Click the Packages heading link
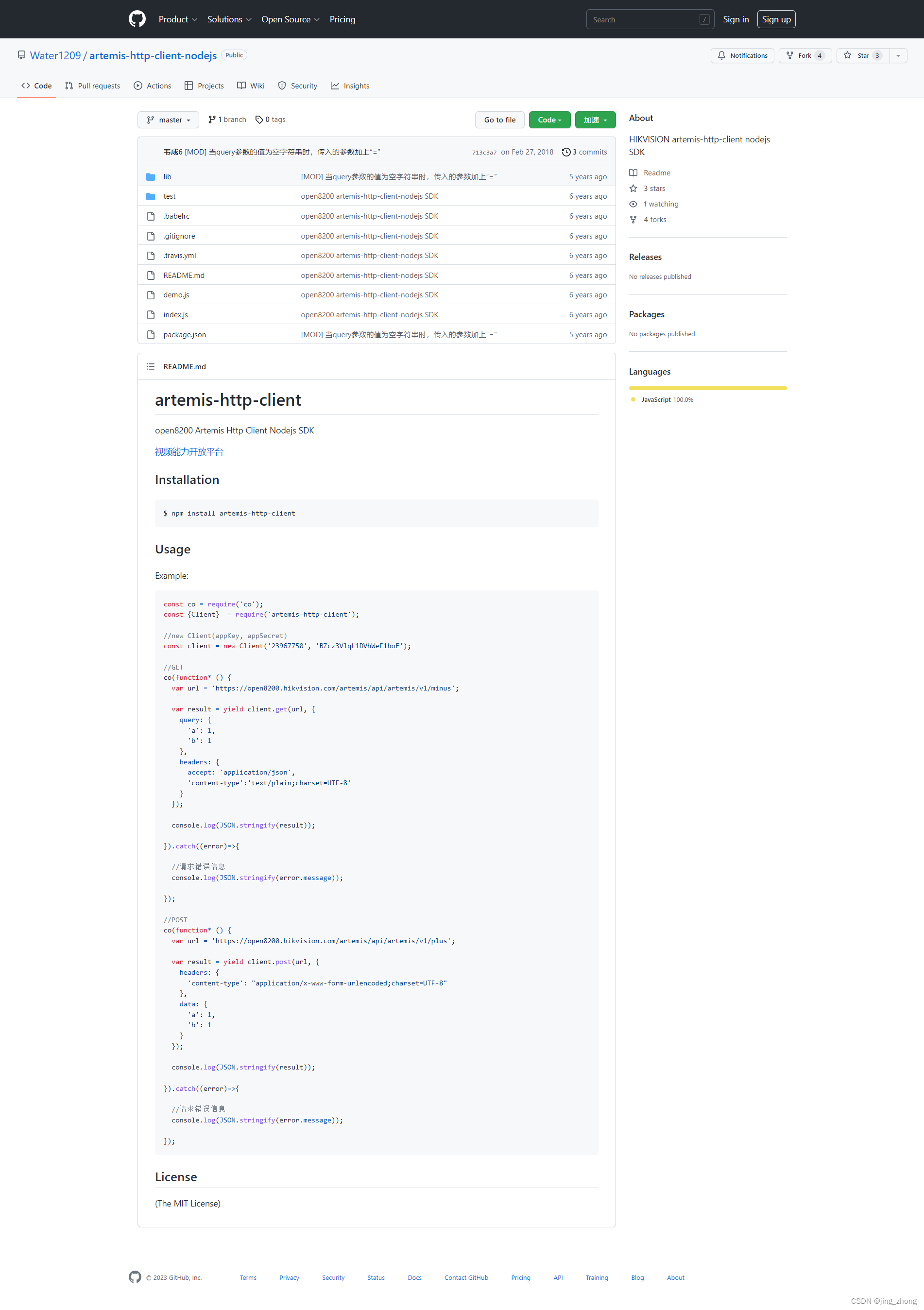The width and height of the screenshot is (924, 1310). (647, 314)
